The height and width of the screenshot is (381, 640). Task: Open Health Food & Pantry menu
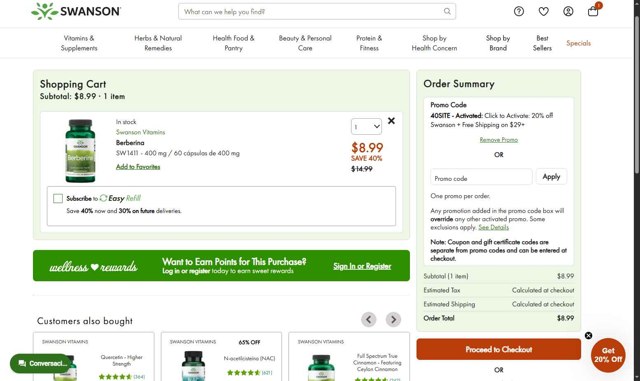[x=233, y=43]
